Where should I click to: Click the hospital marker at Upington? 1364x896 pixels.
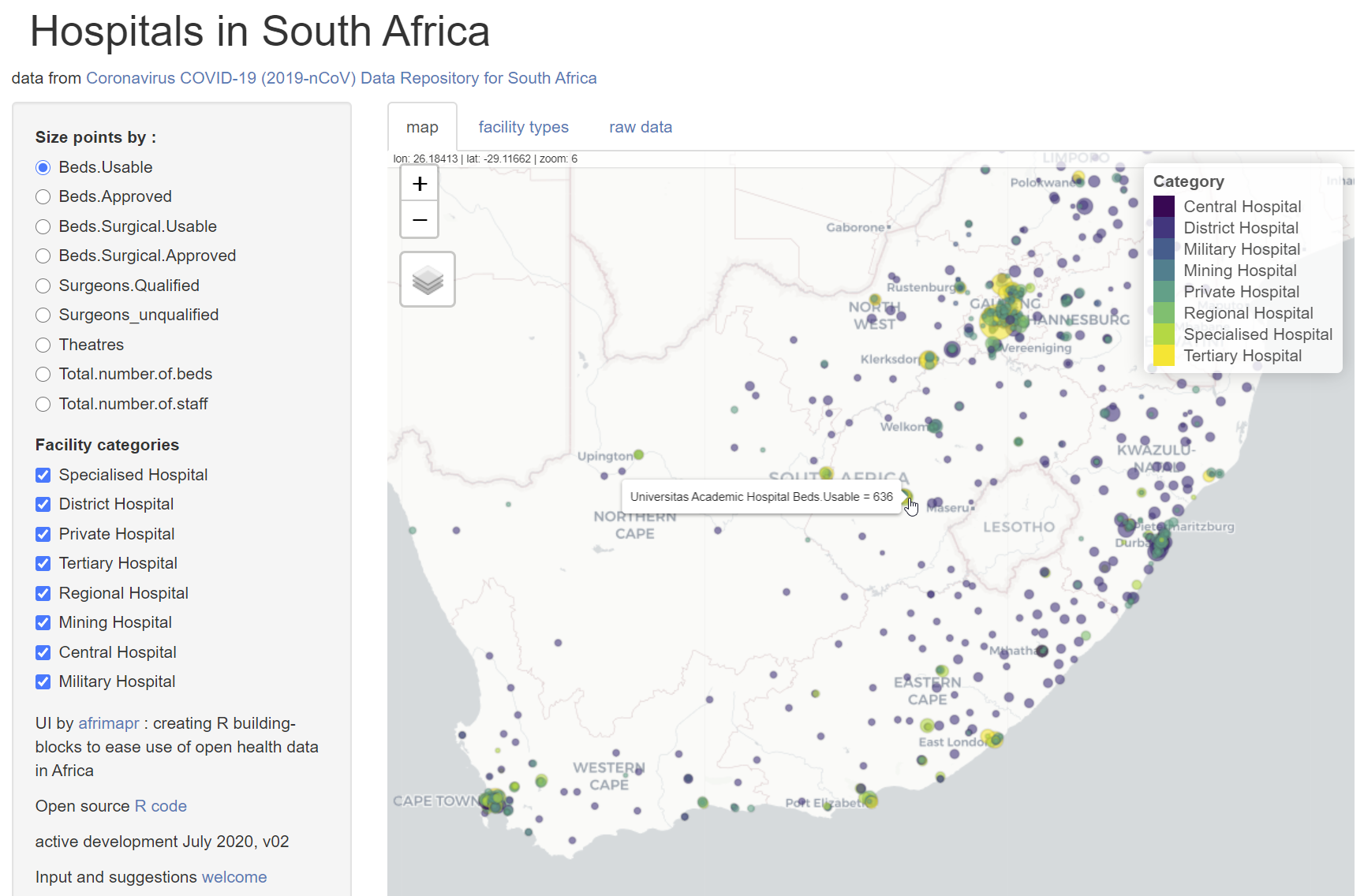639,455
